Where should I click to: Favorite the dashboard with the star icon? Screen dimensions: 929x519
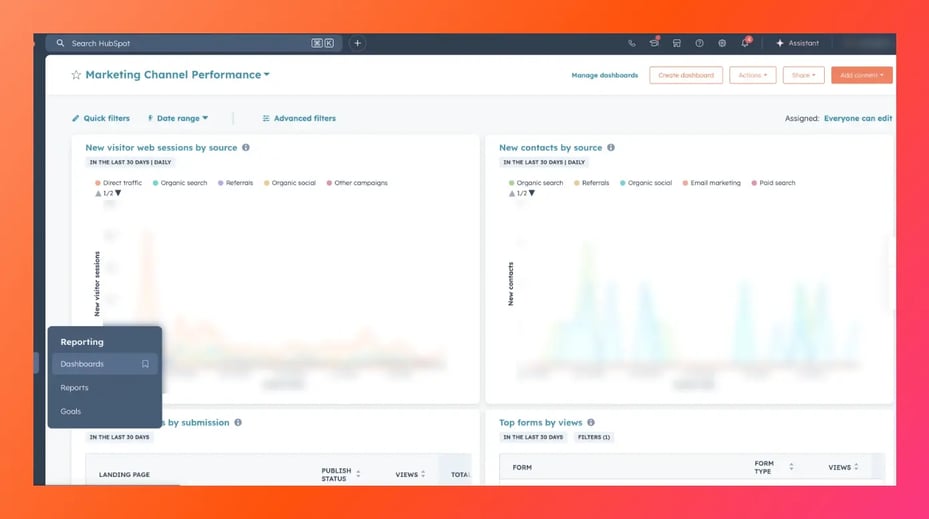[x=76, y=75]
